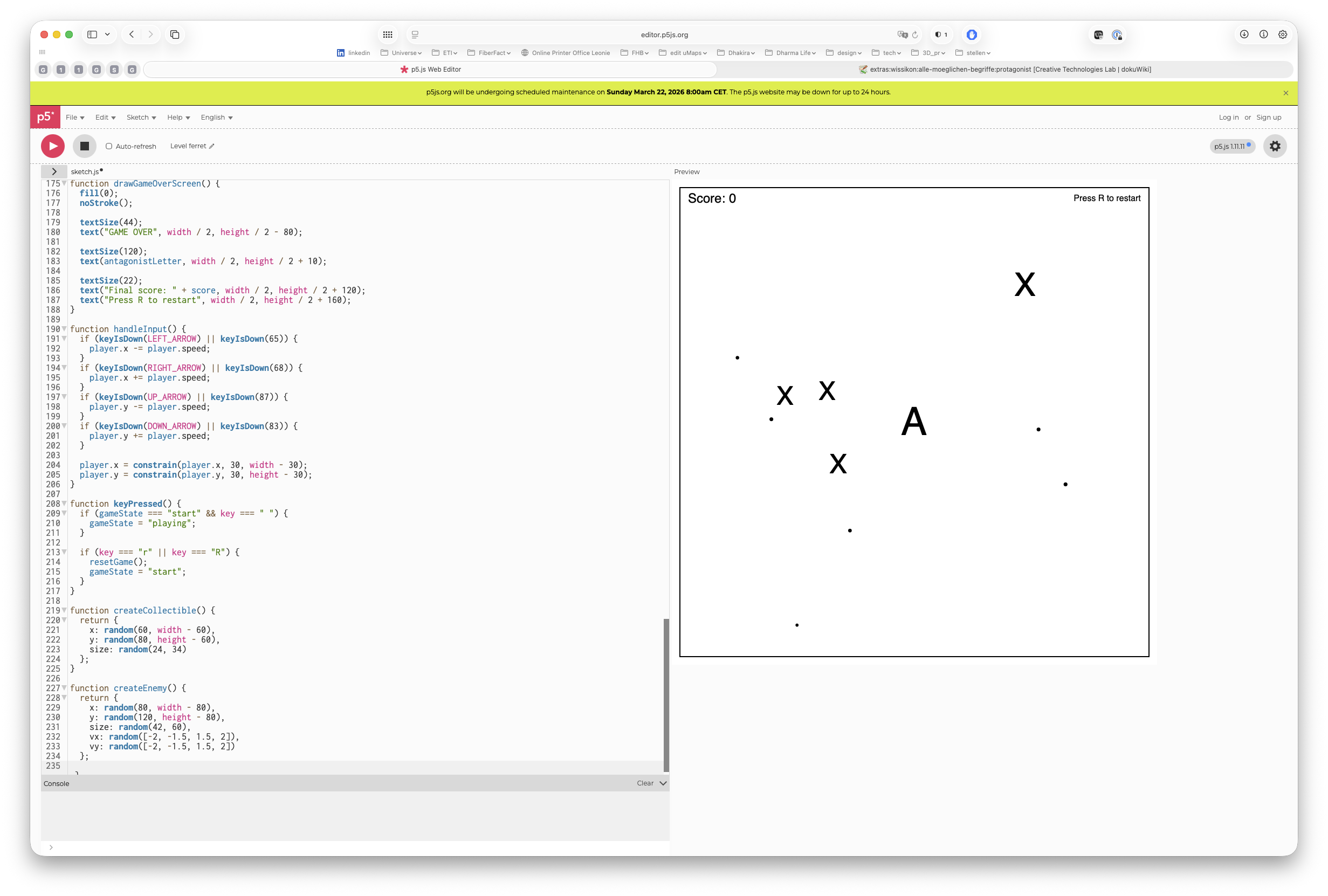
Task: Click the pencil to rename Level ferret
Action: coord(211,146)
